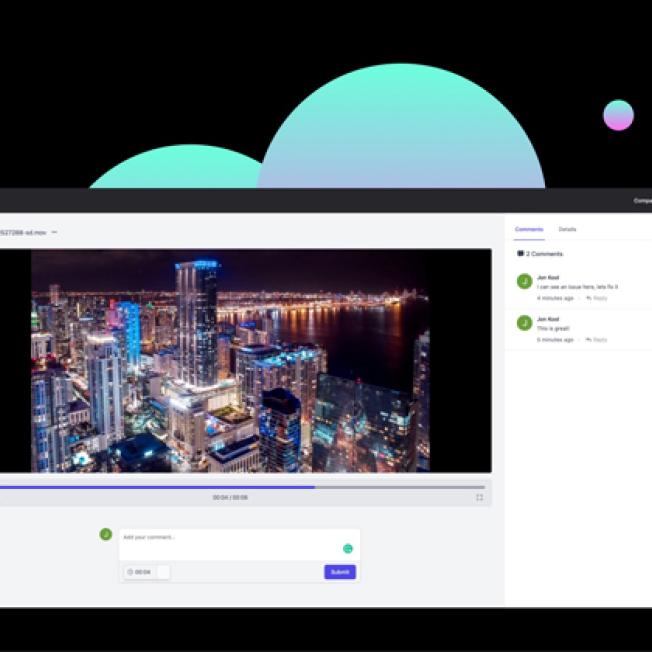Click Reply on the '4 minutes ago' comment

[597, 298]
